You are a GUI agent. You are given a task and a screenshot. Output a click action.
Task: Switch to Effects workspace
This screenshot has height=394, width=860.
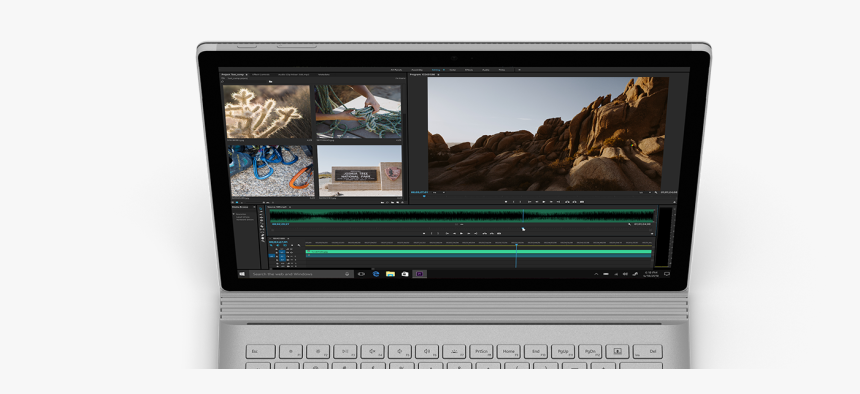click(469, 70)
